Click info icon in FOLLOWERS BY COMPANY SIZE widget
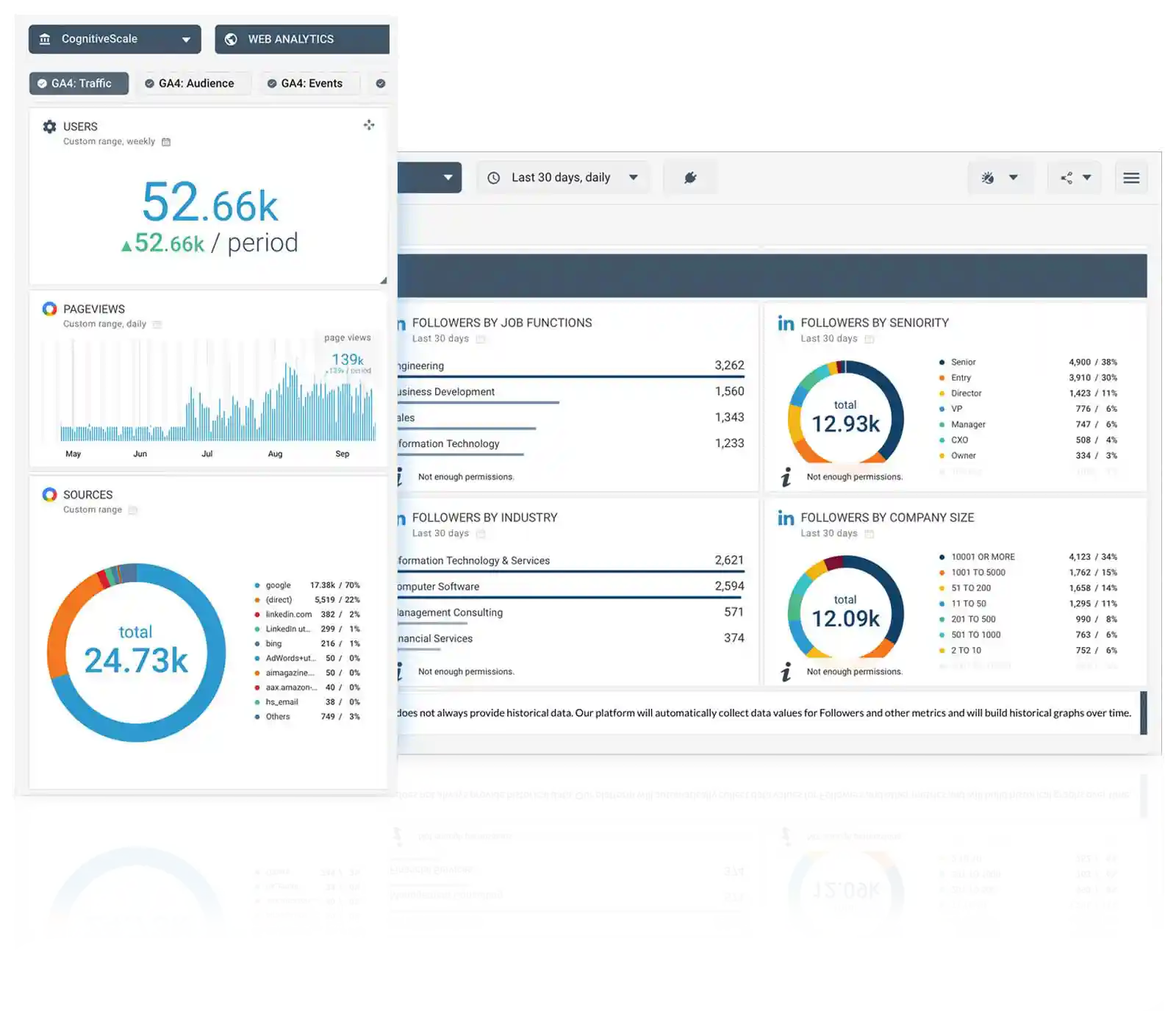 786,671
